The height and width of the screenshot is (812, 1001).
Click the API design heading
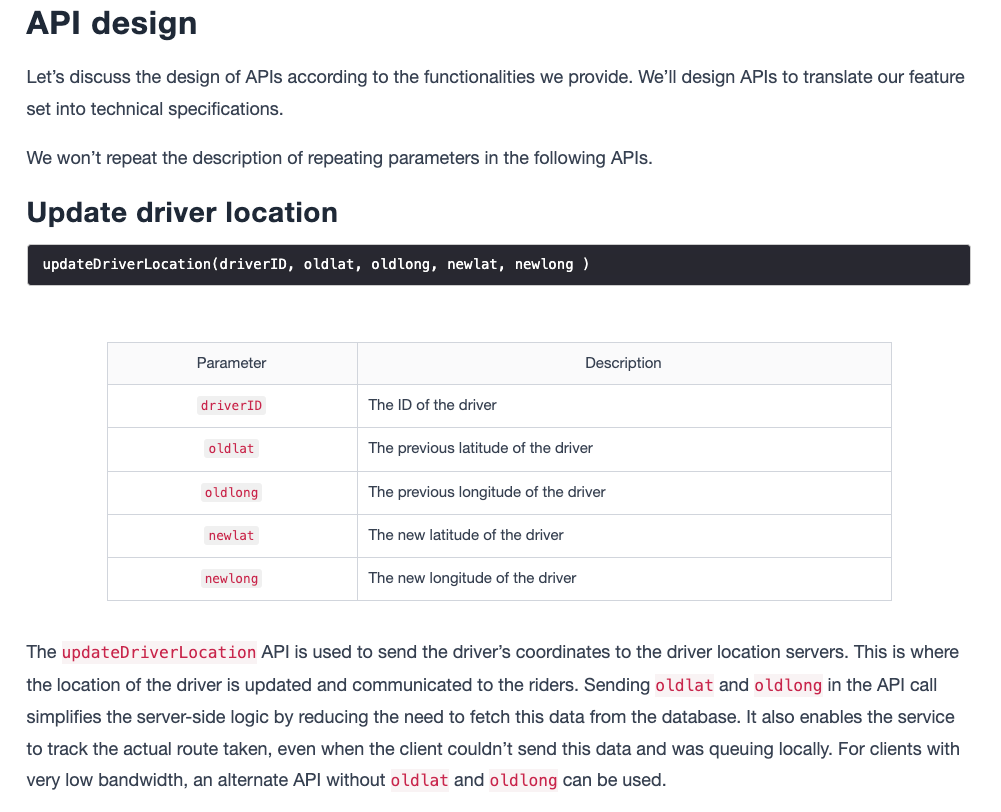112,24
